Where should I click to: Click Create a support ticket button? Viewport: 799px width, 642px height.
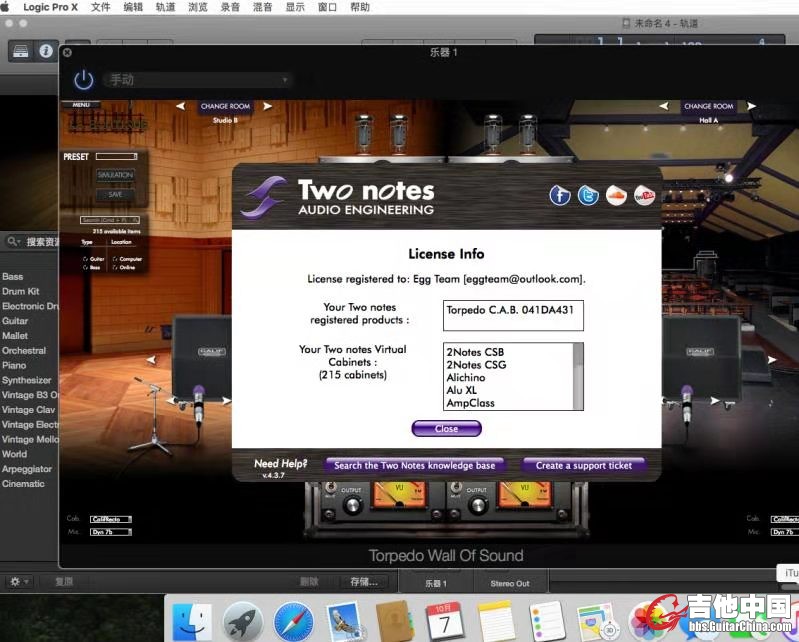click(584, 465)
